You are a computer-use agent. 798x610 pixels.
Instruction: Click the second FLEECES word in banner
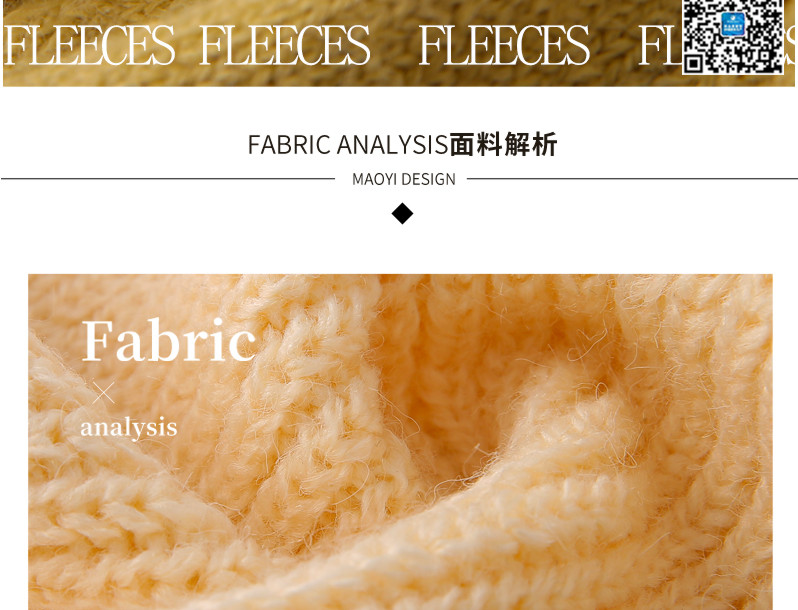284,45
